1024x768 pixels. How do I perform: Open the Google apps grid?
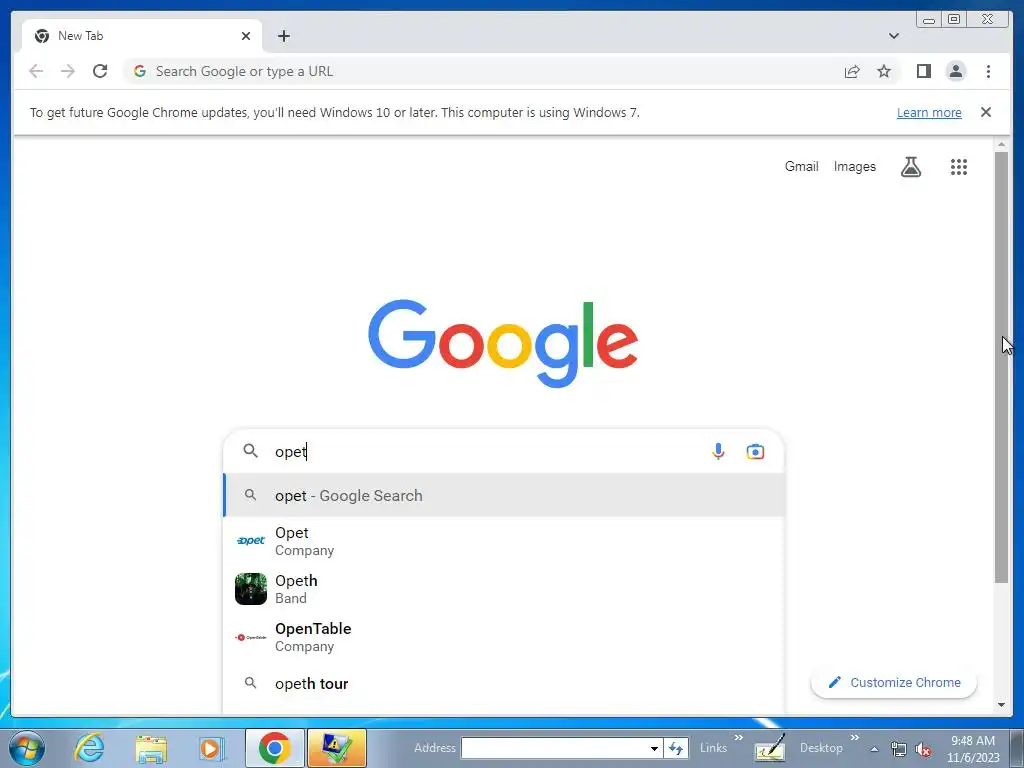959,167
